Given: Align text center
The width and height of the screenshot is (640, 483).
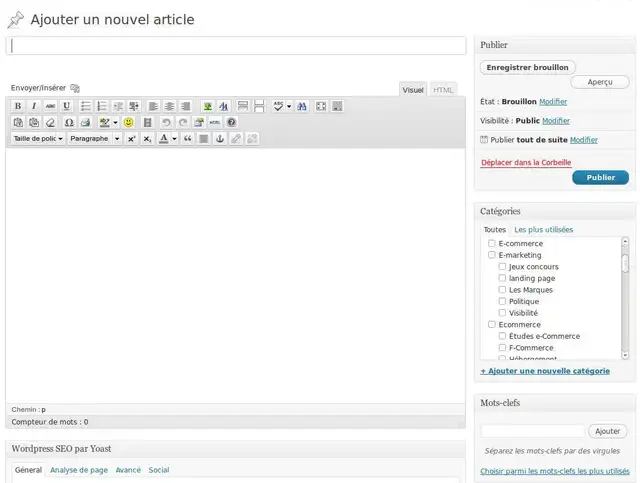Looking at the screenshot, I should tap(169, 107).
